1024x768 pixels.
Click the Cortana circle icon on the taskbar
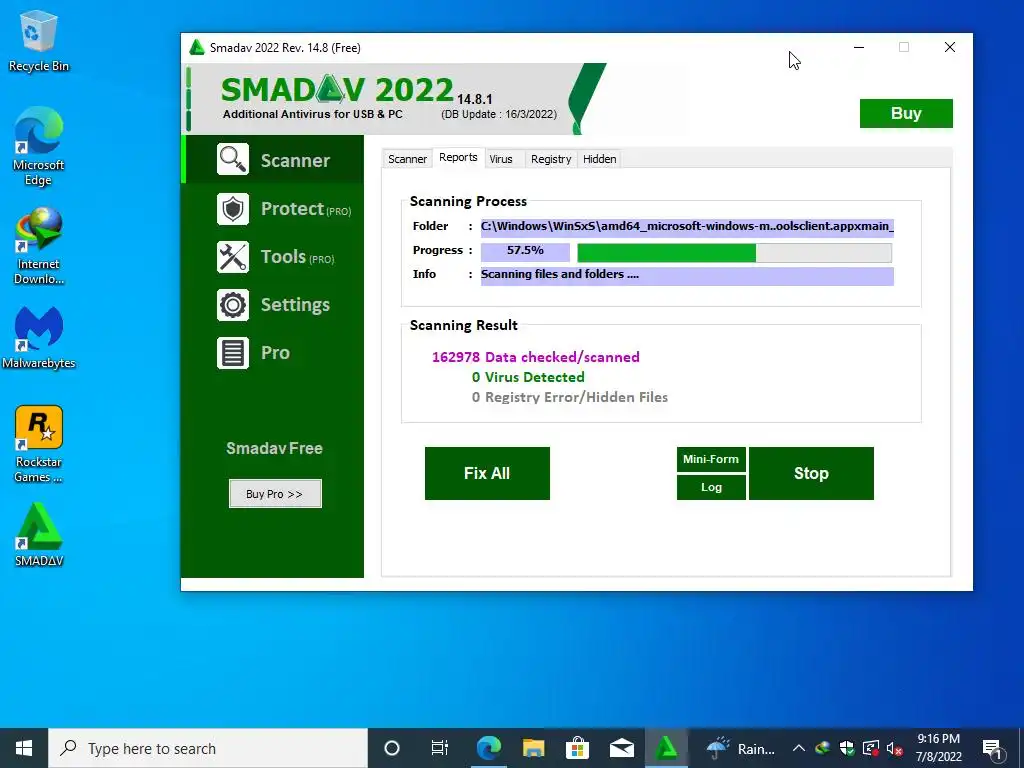(x=392, y=748)
